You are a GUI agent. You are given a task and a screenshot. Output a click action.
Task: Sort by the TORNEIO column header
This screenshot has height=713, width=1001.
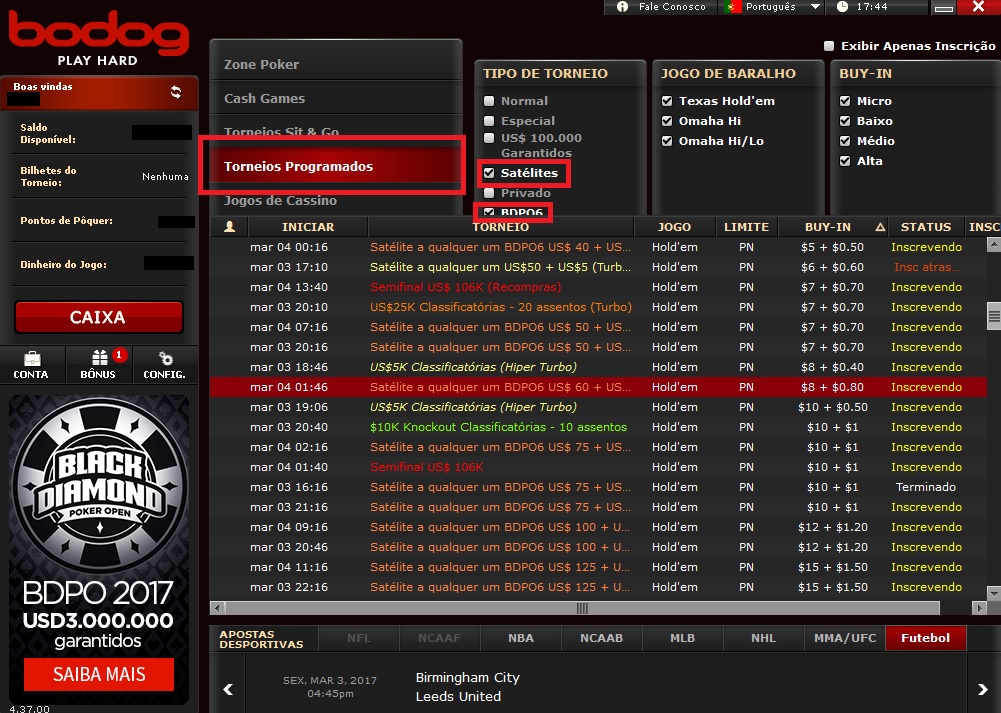[x=500, y=227]
